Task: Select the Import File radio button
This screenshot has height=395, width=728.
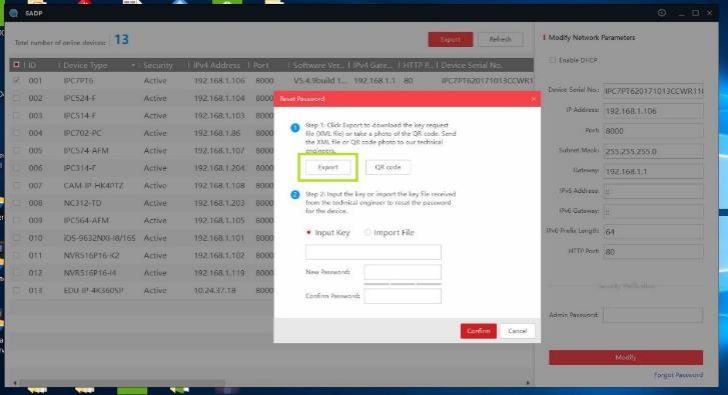Action: point(367,233)
